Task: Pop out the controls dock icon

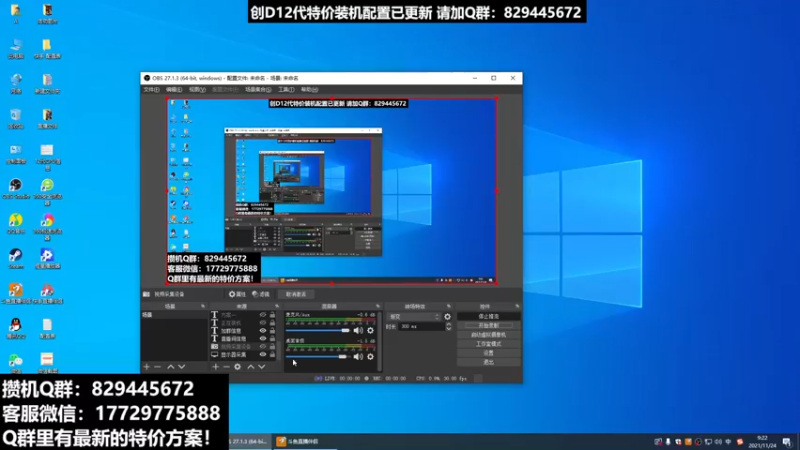Action: [517, 306]
